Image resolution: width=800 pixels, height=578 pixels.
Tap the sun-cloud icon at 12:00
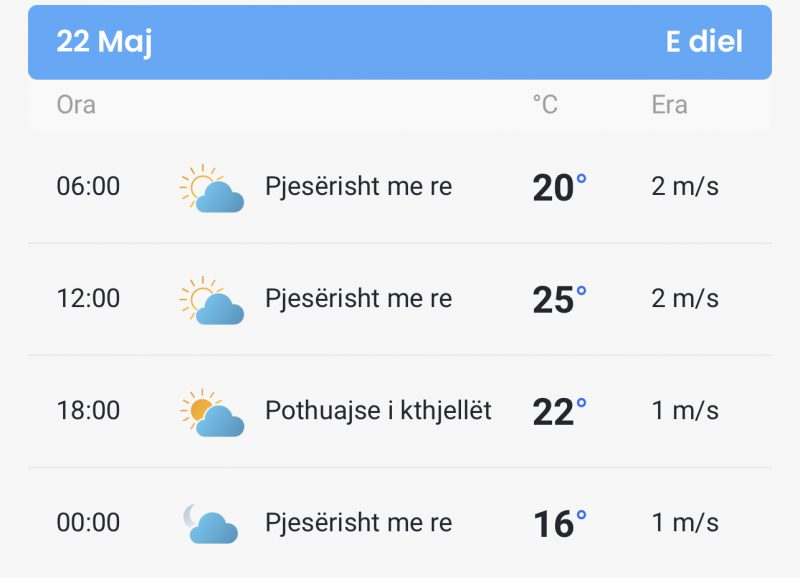click(x=212, y=300)
